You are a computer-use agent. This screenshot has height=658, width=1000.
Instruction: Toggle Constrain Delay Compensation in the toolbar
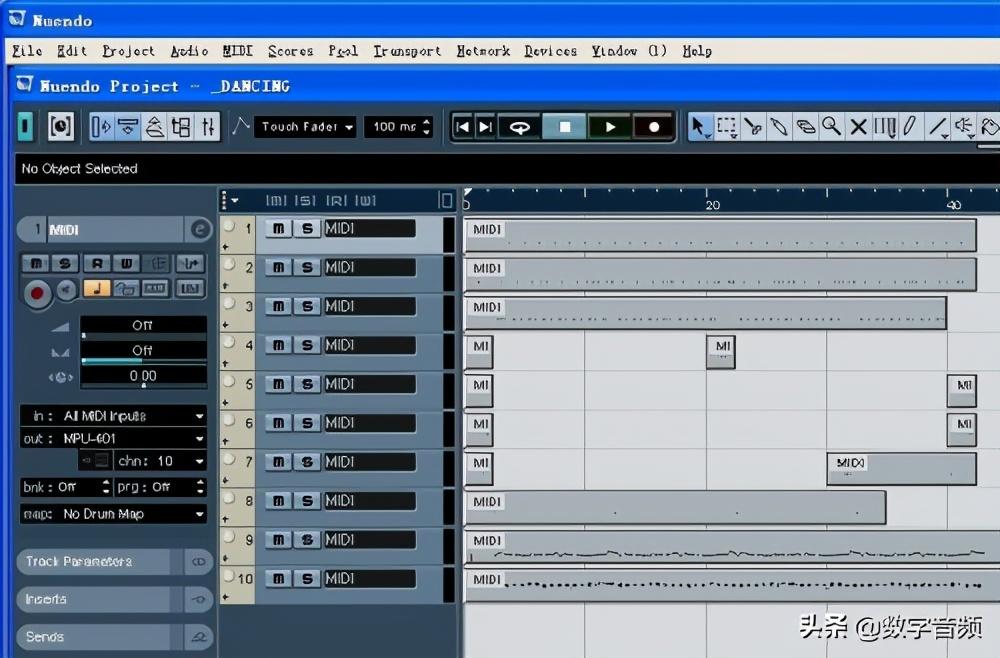[x=61, y=126]
